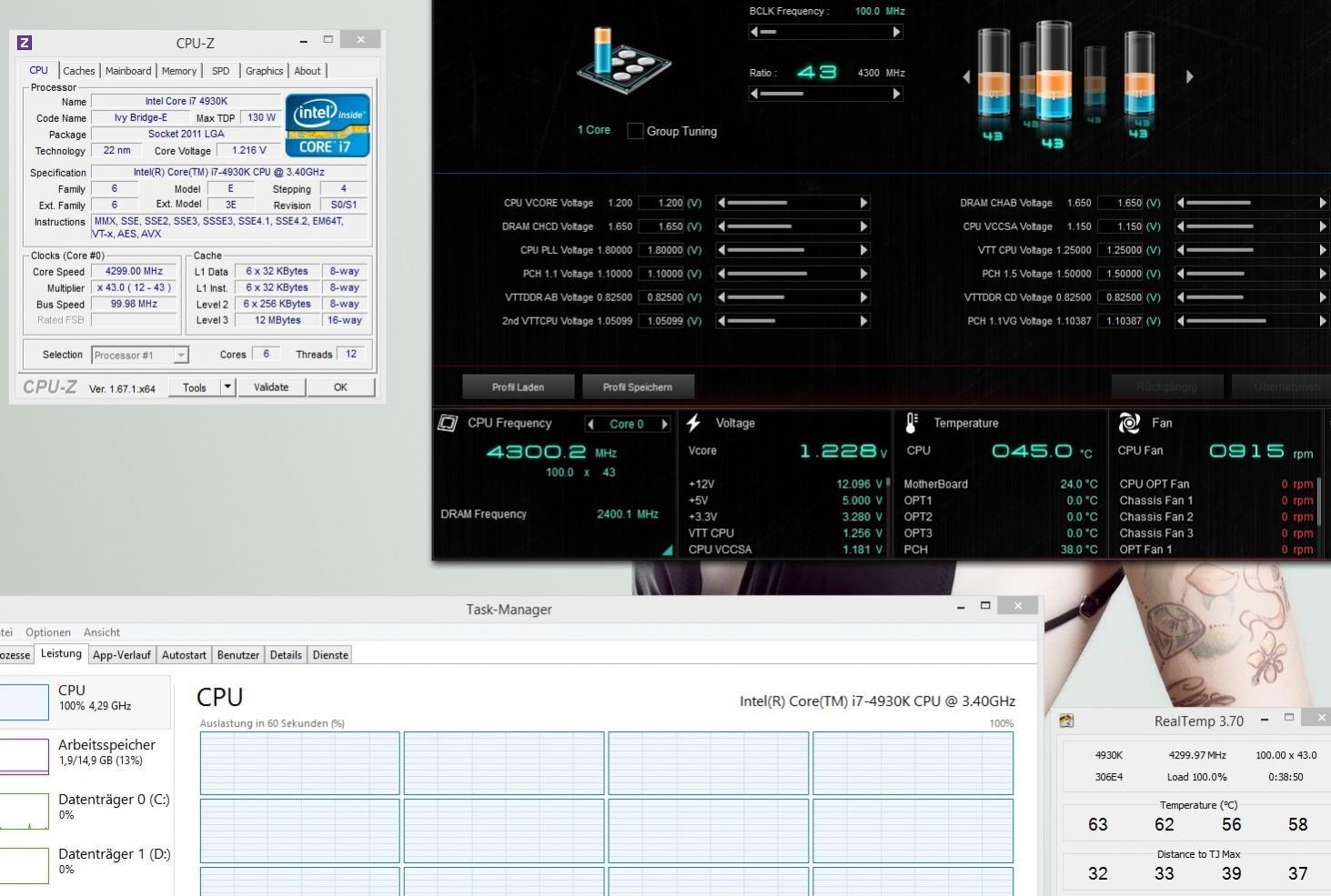Click the DRAM CHCD Voltage input field

click(x=661, y=227)
